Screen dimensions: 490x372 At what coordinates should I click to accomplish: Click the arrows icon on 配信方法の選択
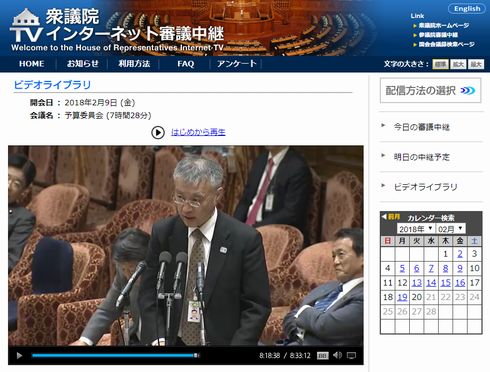[467, 90]
